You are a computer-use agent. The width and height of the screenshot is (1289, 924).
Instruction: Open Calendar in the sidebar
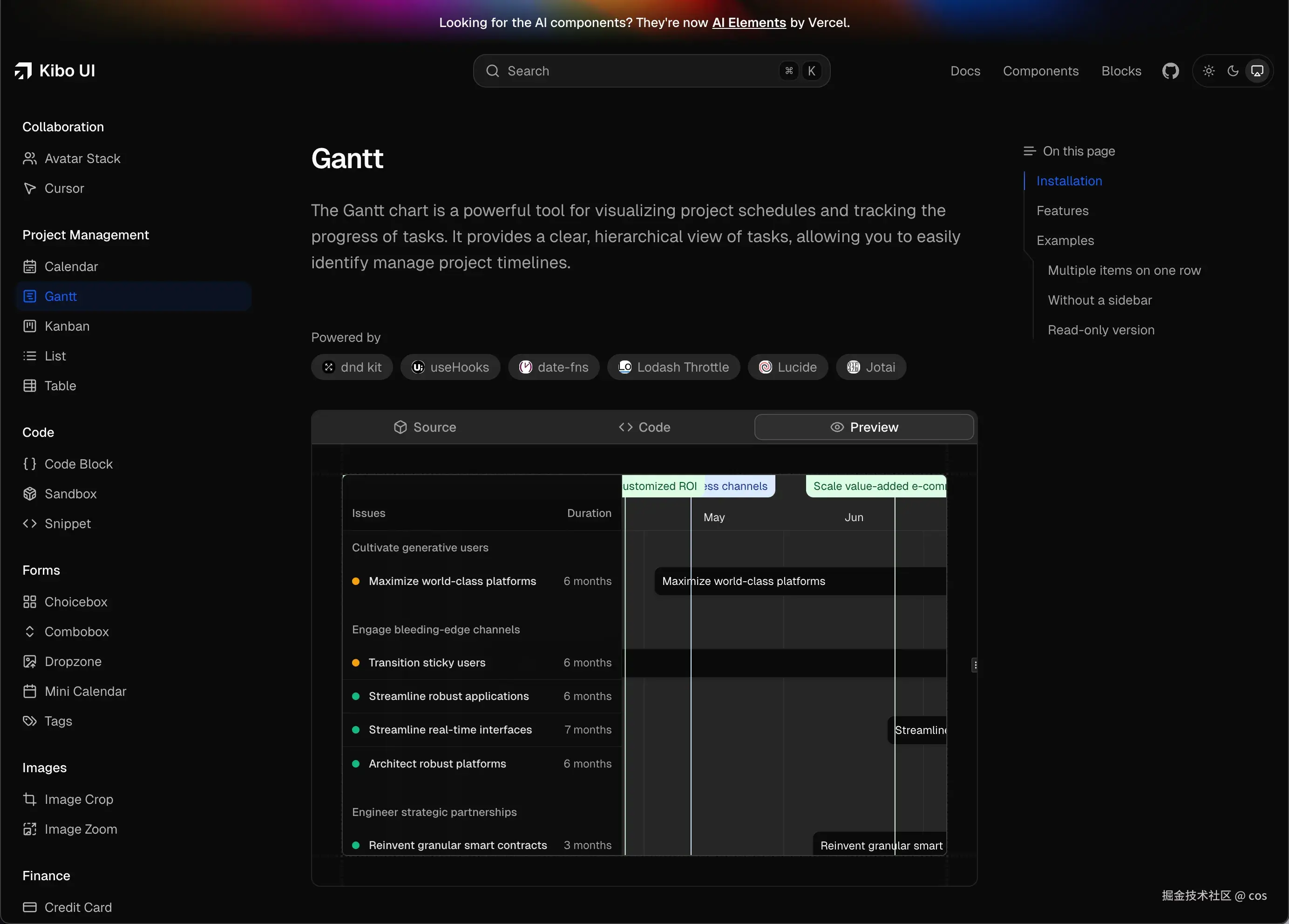point(70,266)
